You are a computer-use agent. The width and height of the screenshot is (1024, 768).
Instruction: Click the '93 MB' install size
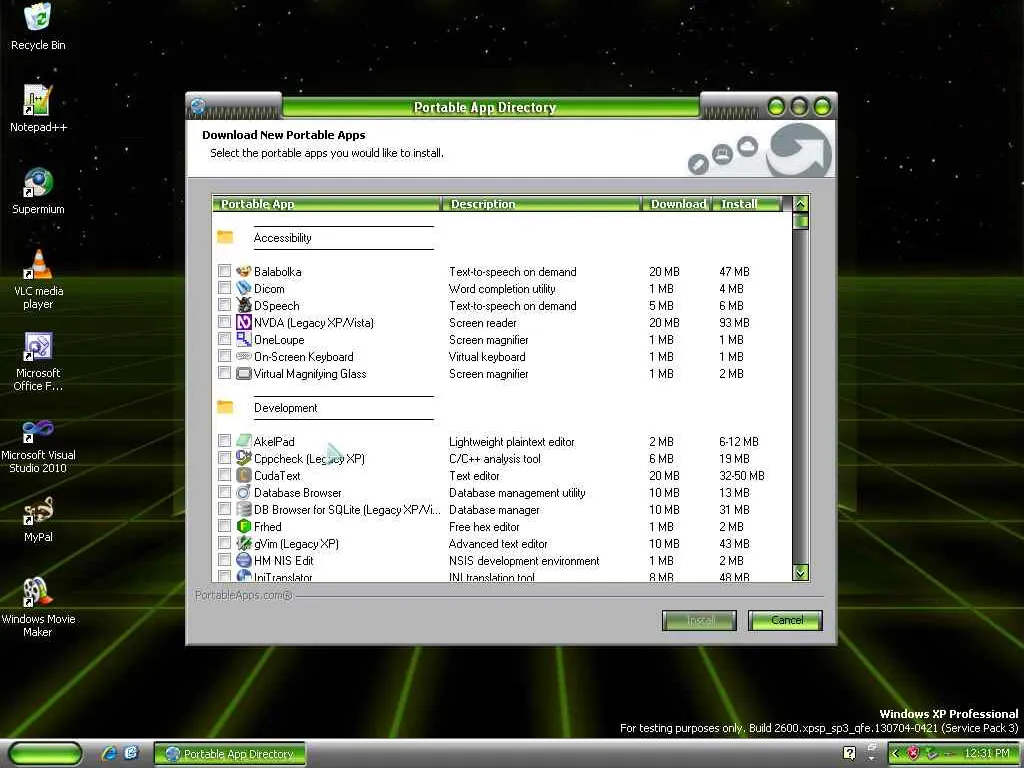(734, 323)
